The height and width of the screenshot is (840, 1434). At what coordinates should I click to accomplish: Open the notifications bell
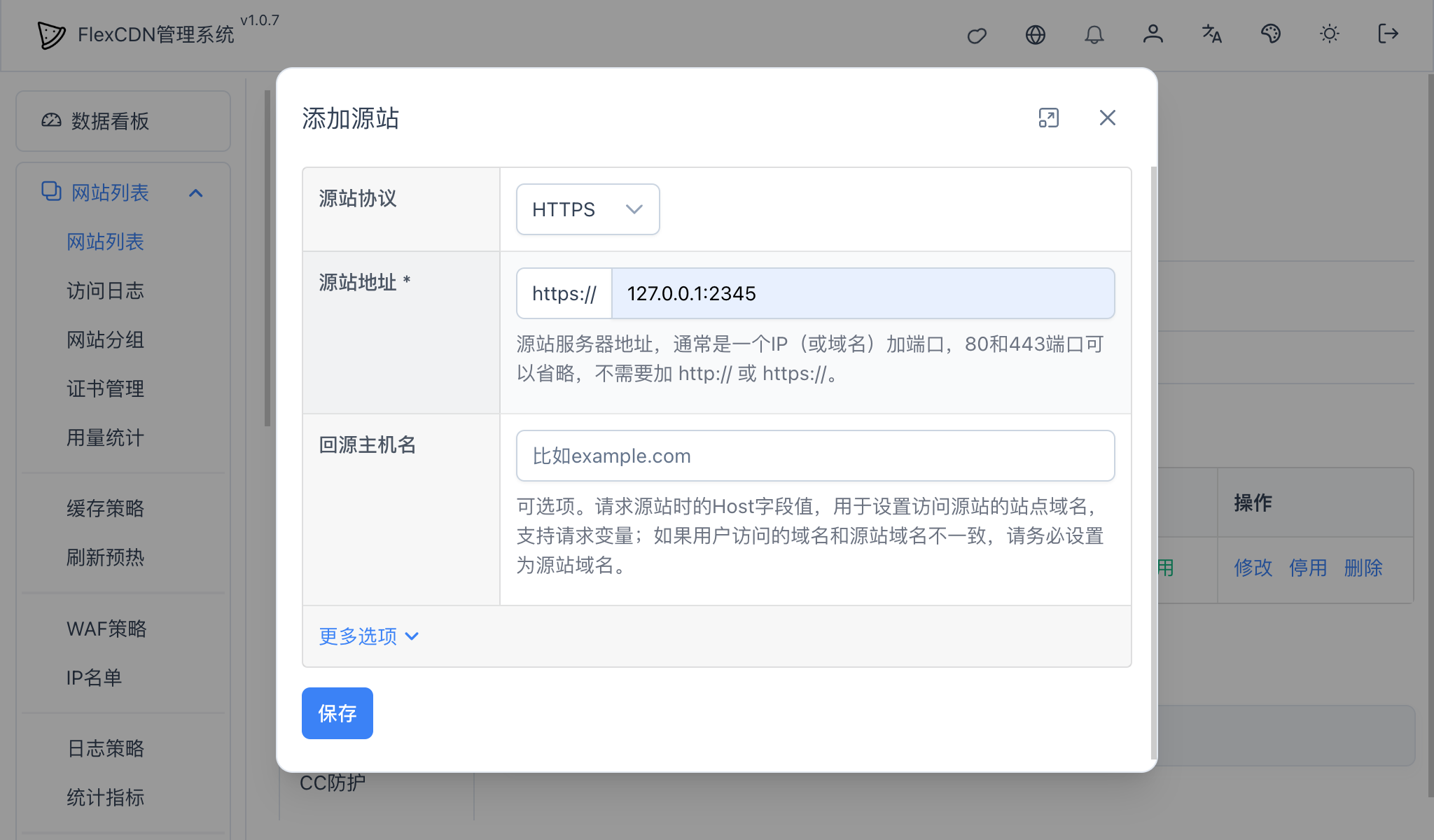pyautogui.click(x=1094, y=34)
